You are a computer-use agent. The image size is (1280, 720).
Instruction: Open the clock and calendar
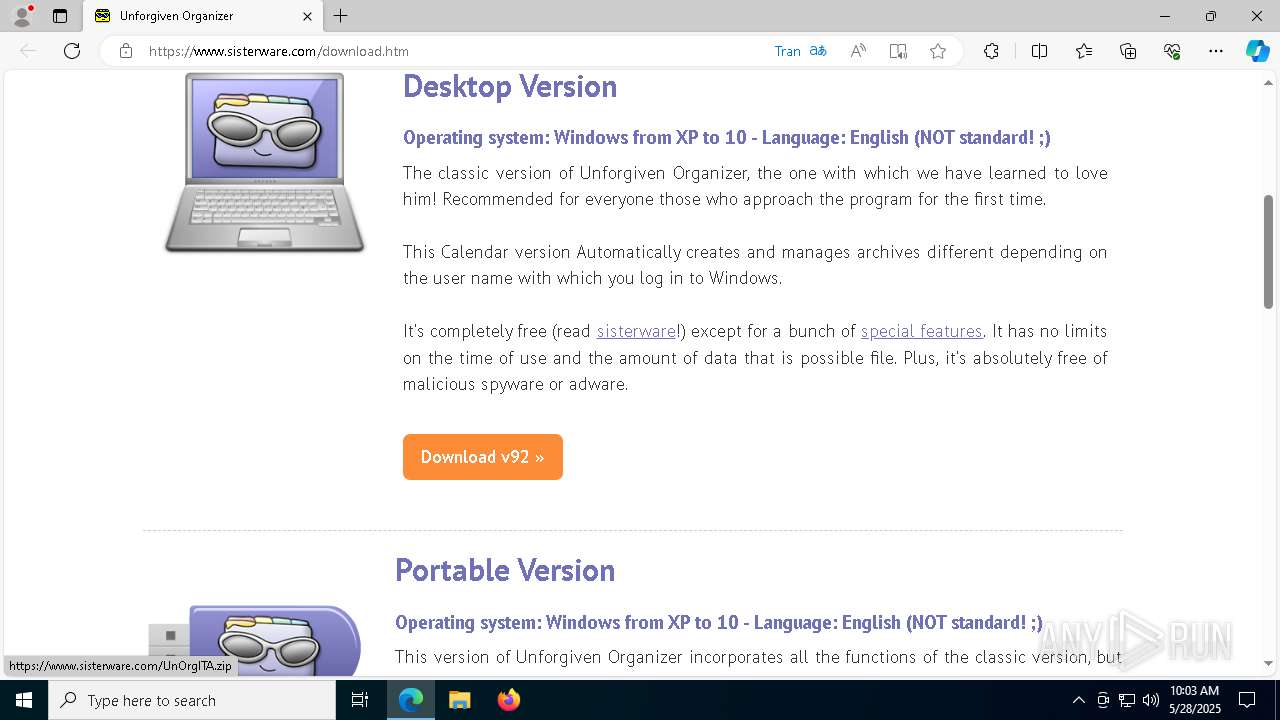1195,700
